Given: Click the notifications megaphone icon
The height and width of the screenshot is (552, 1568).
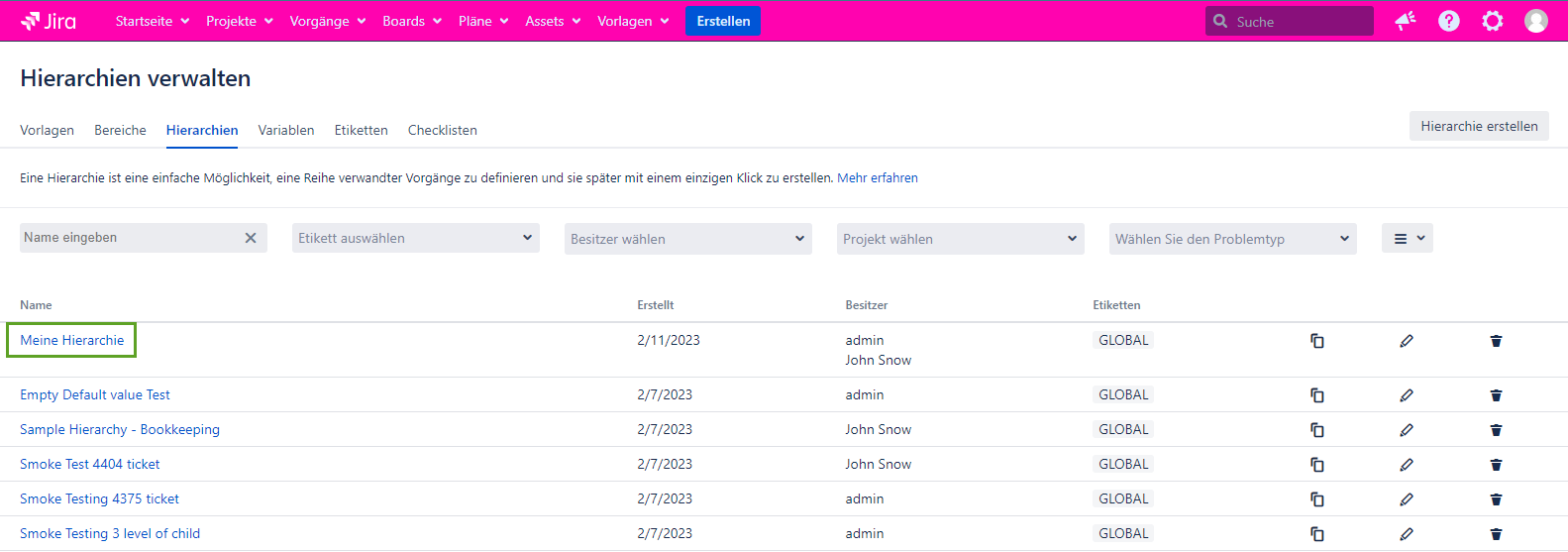Looking at the screenshot, I should tap(1405, 21).
